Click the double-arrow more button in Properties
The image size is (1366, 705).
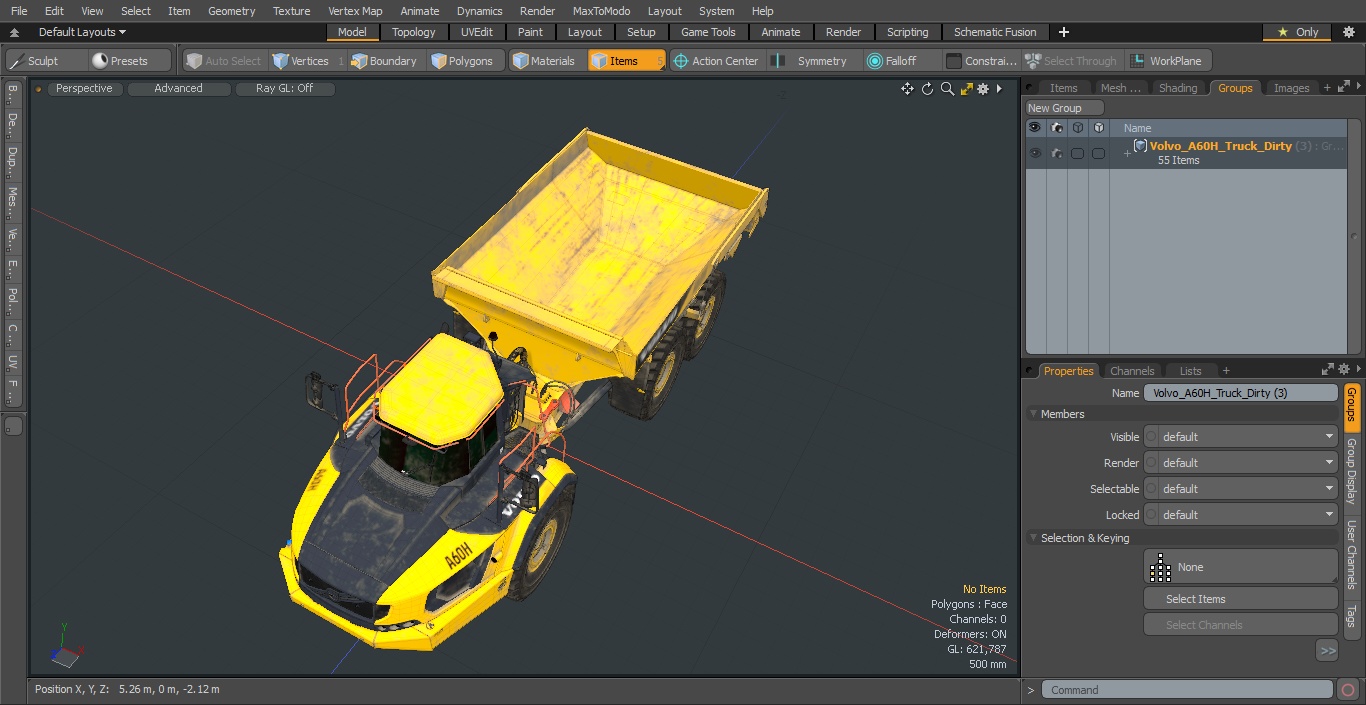coord(1327,651)
